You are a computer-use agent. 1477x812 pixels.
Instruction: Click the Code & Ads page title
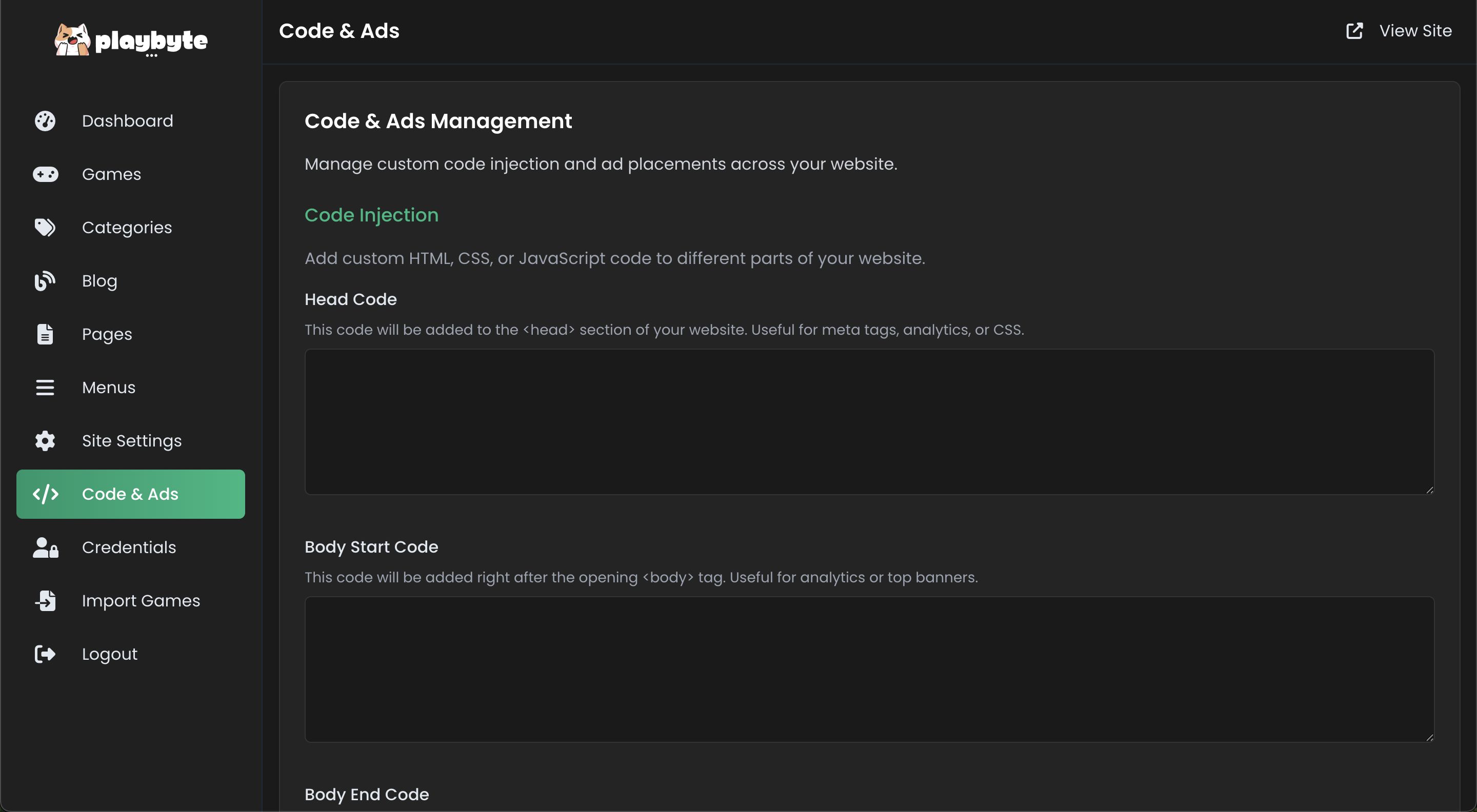tap(339, 31)
